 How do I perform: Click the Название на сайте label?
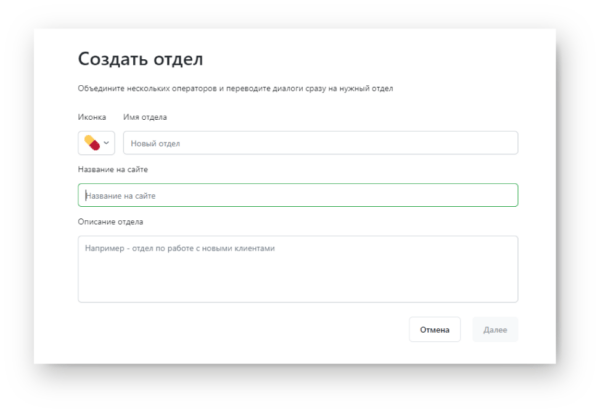[113, 169]
